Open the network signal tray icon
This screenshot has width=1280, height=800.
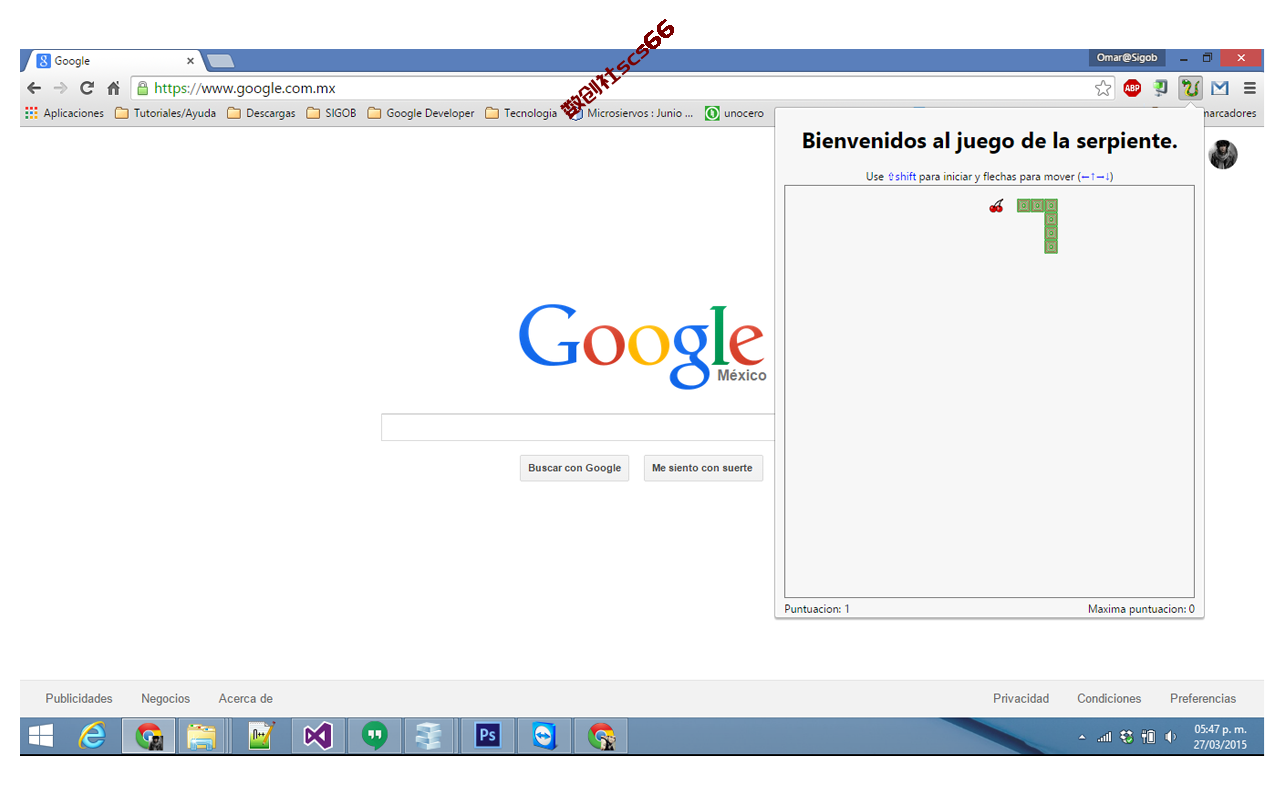(x=1105, y=737)
